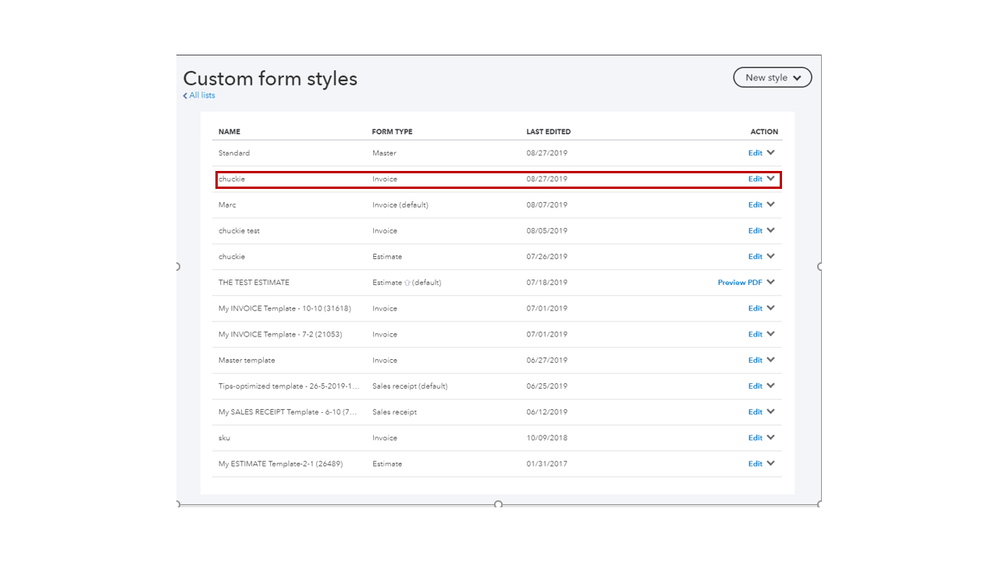
Task: Click the NAME column header
Action: (x=229, y=132)
